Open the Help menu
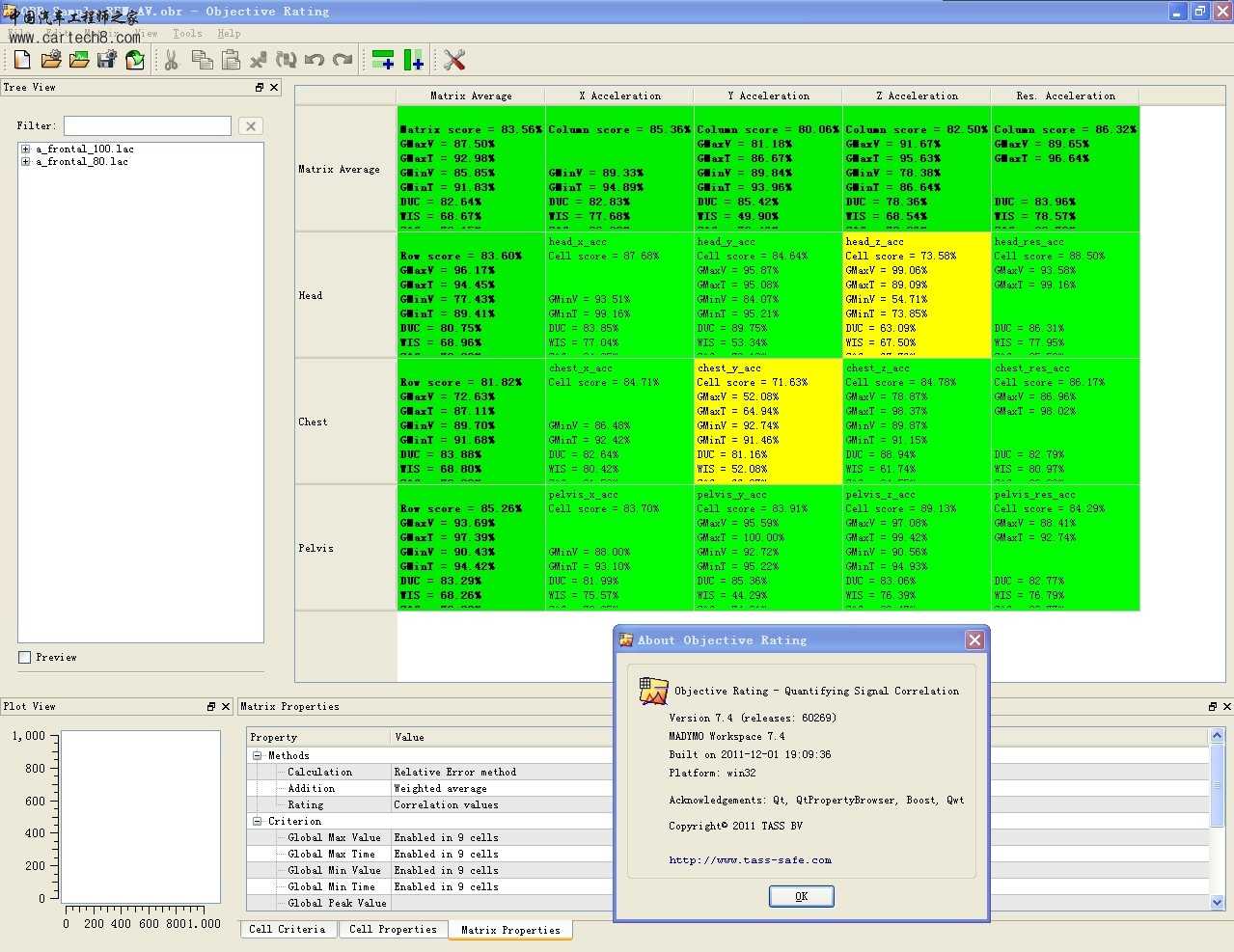Viewport: 1234px width, 952px height. tap(229, 34)
